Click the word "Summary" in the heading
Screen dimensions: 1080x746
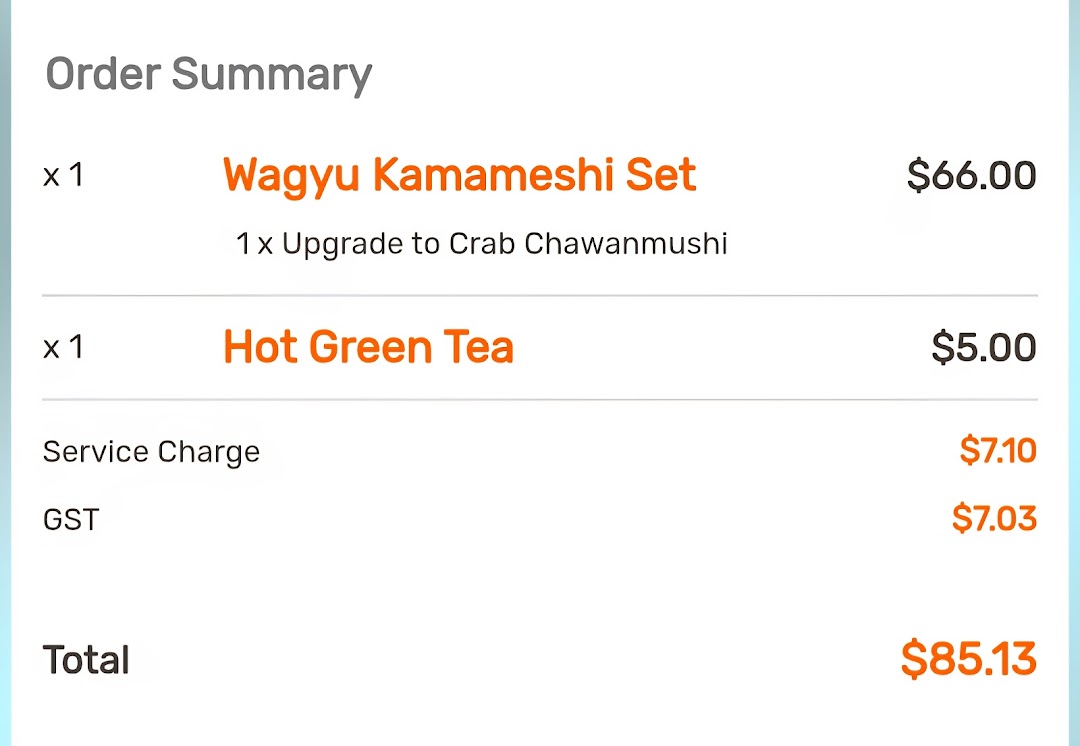271,75
